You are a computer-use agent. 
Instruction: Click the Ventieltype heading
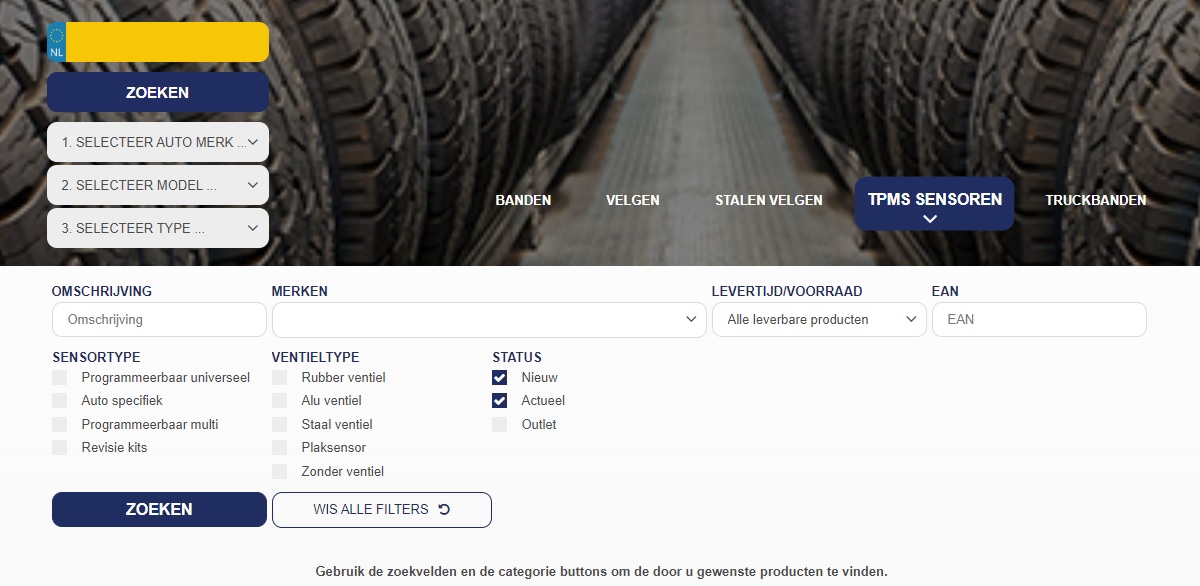click(x=315, y=357)
